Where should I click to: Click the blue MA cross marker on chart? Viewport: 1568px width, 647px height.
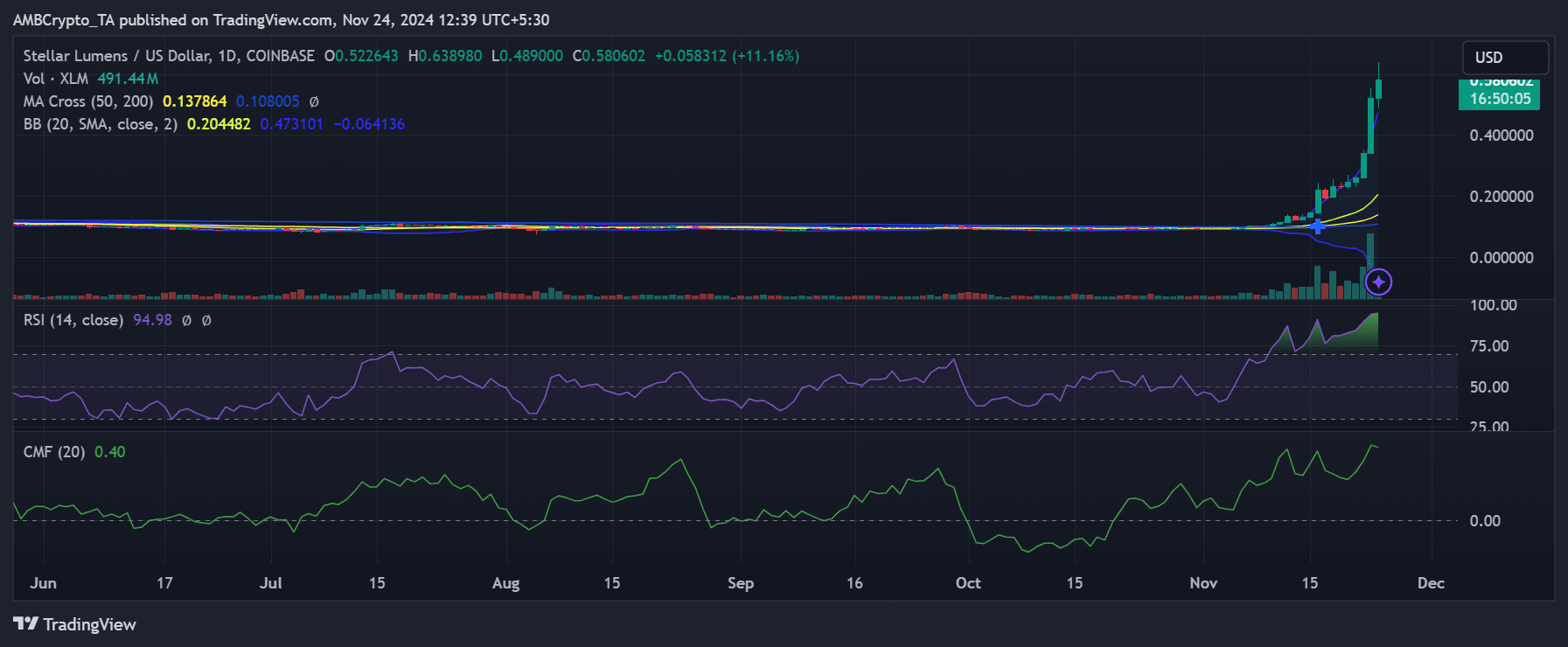[1318, 227]
